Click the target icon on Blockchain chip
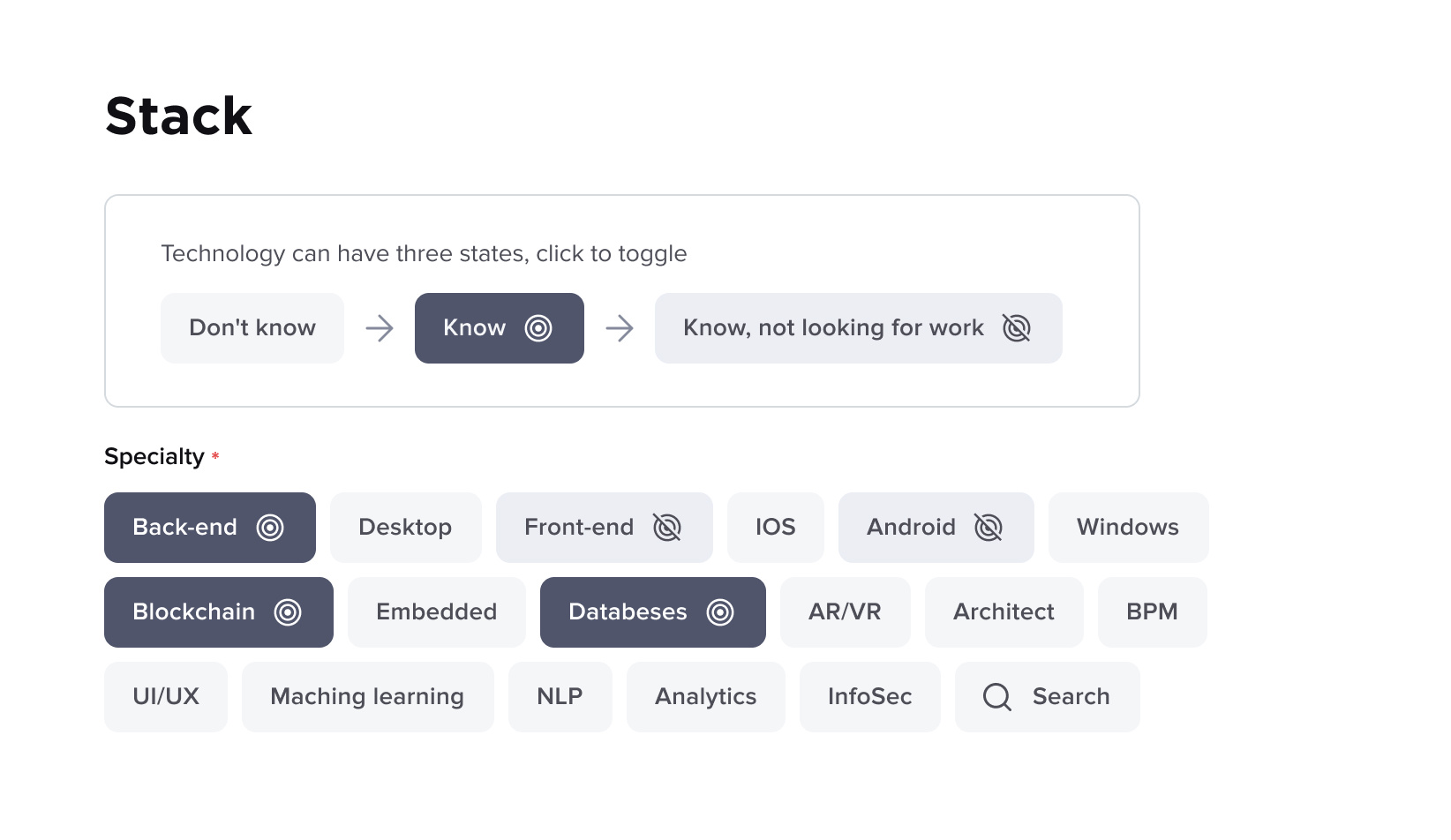The width and height of the screenshot is (1451, 840). (288, 612)
